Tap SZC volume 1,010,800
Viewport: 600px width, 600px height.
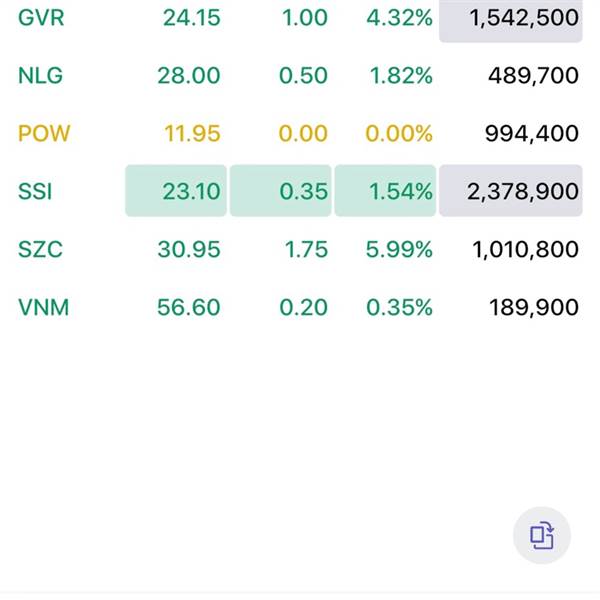pos(525,249)
